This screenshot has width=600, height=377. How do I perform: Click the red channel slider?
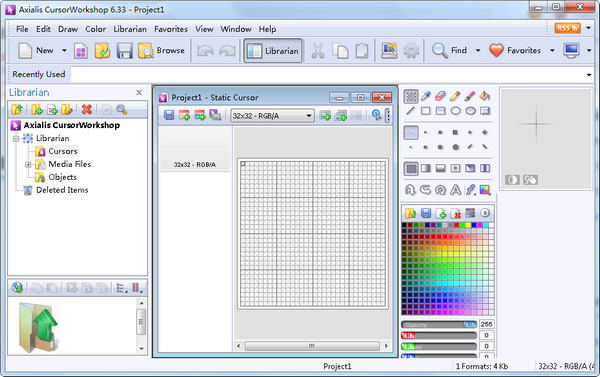439,336
